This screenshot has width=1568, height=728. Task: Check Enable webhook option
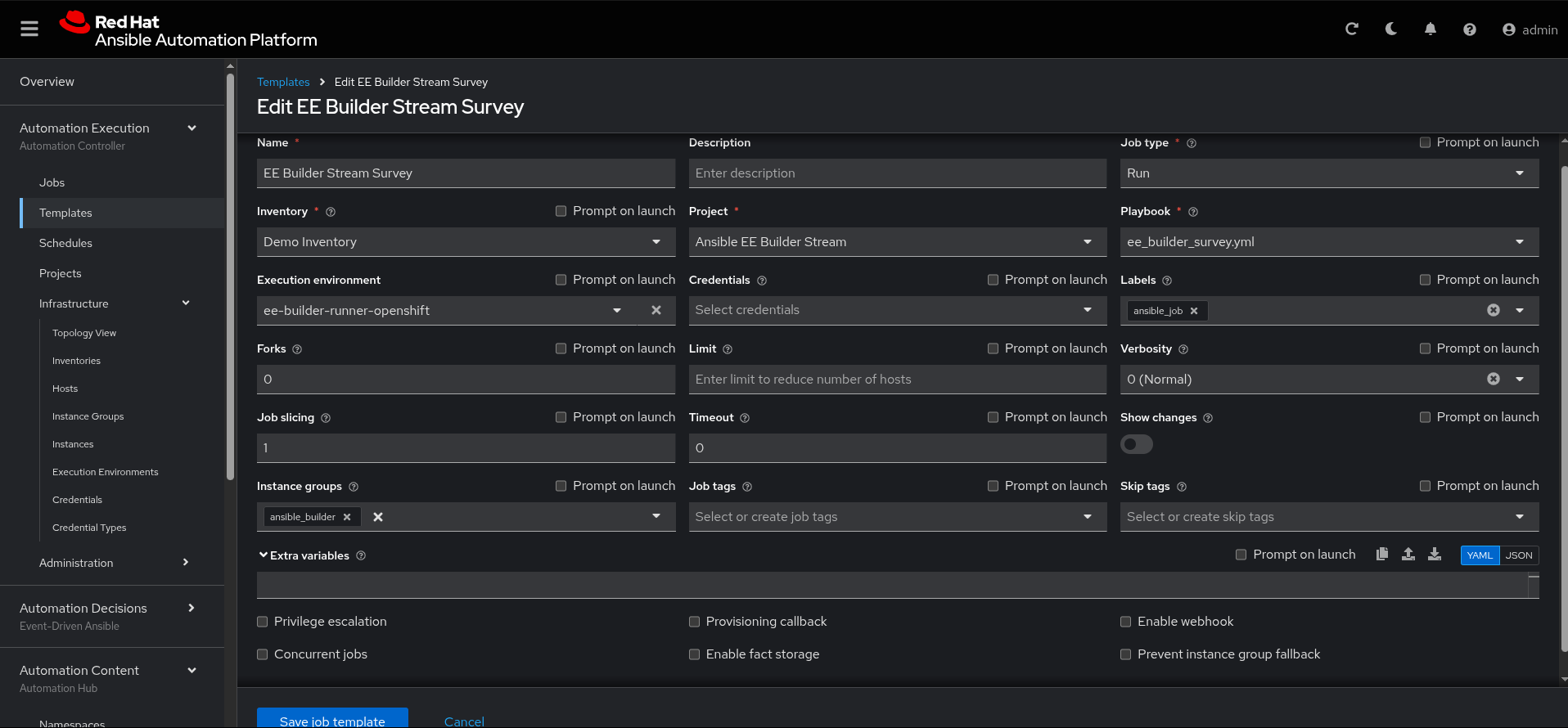point(1126,622)
